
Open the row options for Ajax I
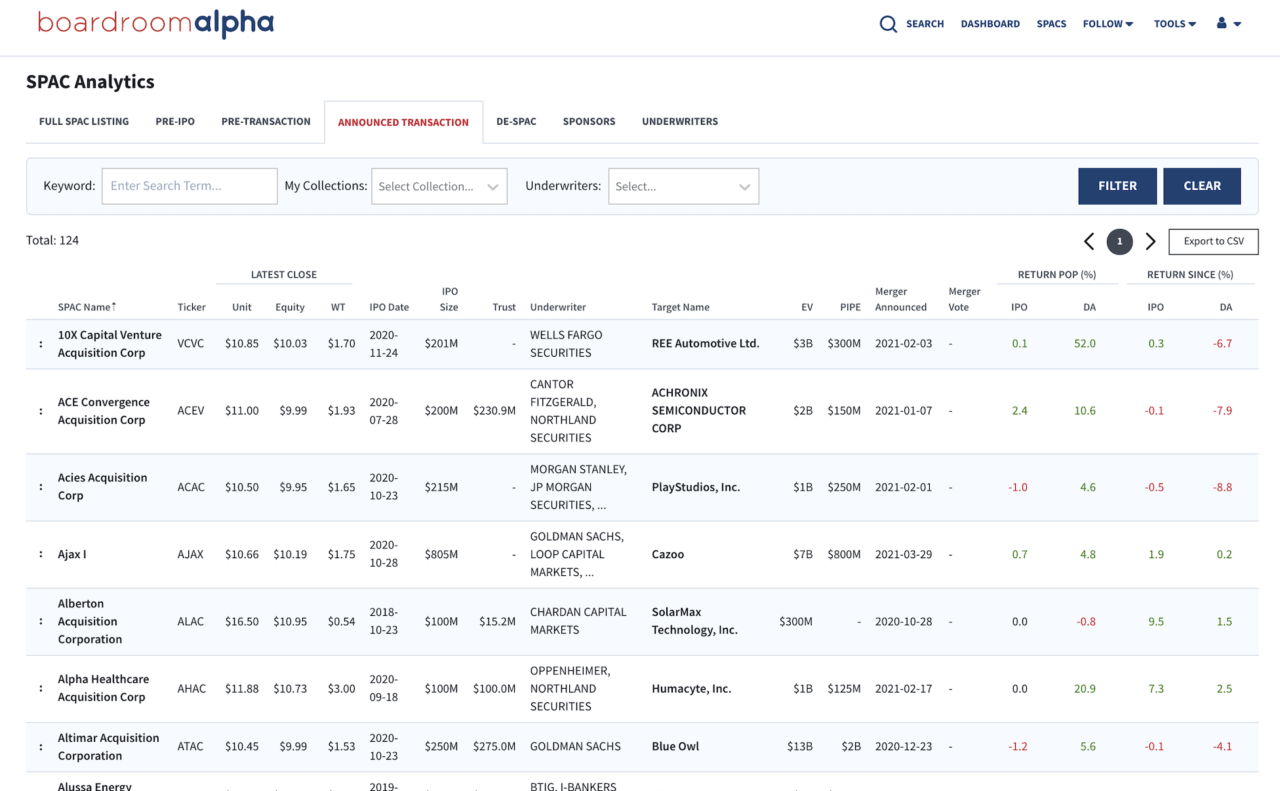[x=40, y=554]
